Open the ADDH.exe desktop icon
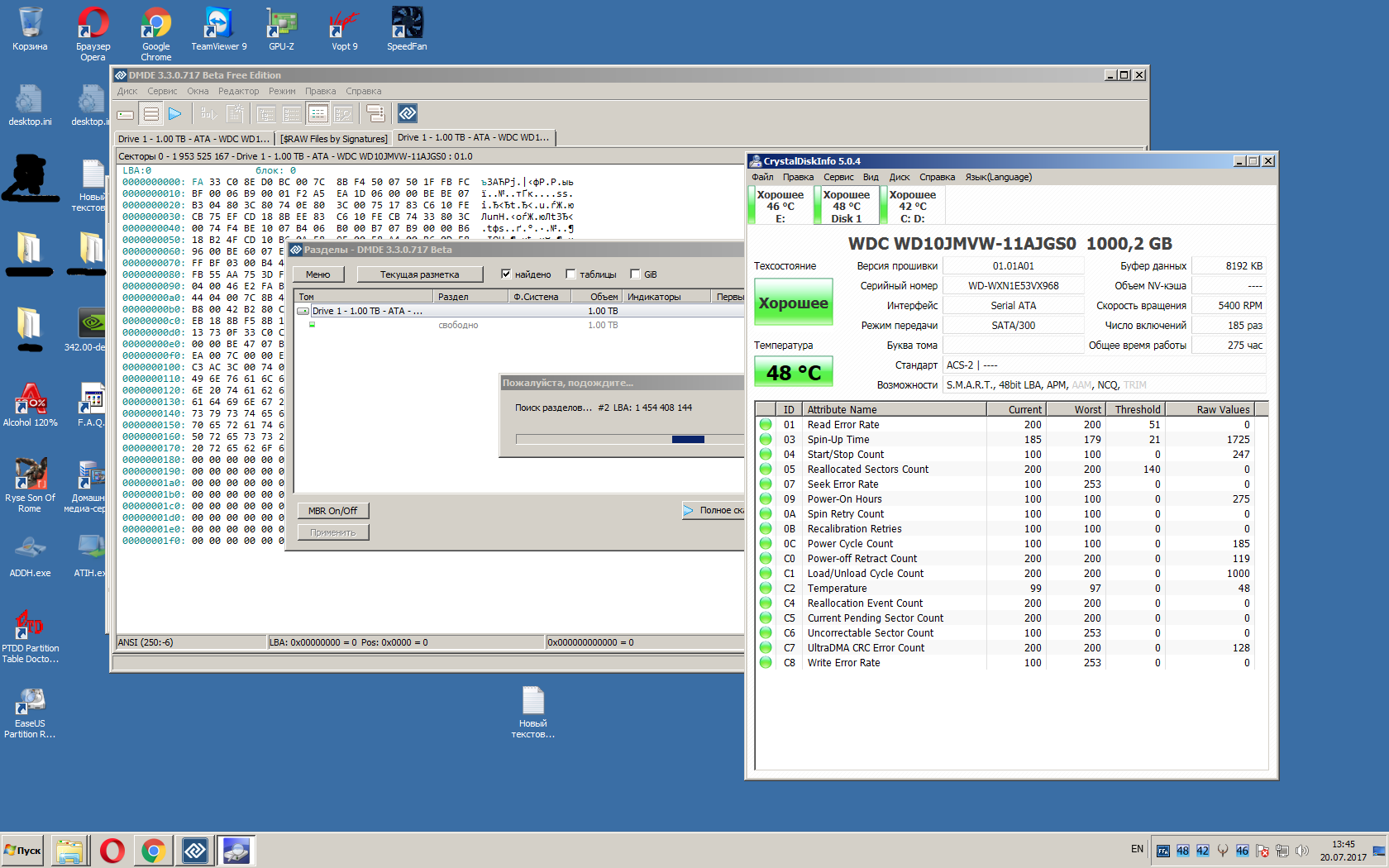The width and height of the screenshot is (1389, 868). point(30,556)
